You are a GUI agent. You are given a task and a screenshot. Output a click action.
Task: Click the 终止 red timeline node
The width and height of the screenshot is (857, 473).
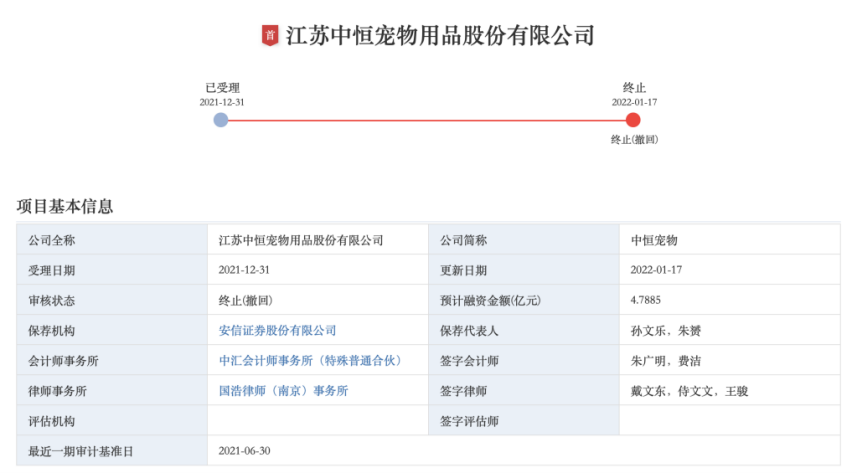[x=633, y=120]
